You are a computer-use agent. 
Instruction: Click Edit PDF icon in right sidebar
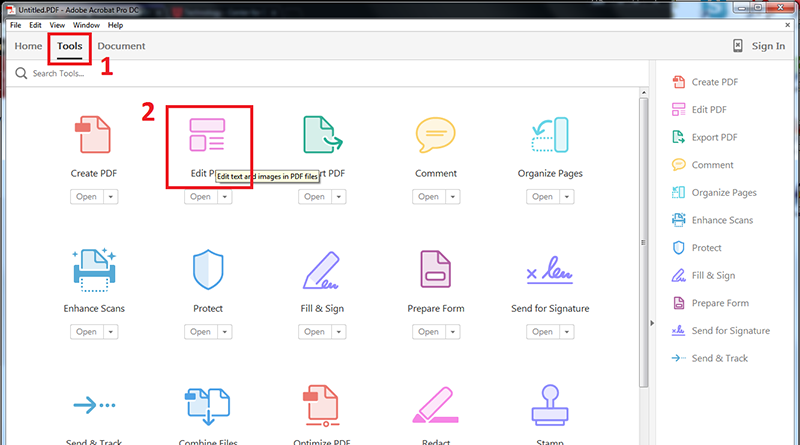[679, 109]
